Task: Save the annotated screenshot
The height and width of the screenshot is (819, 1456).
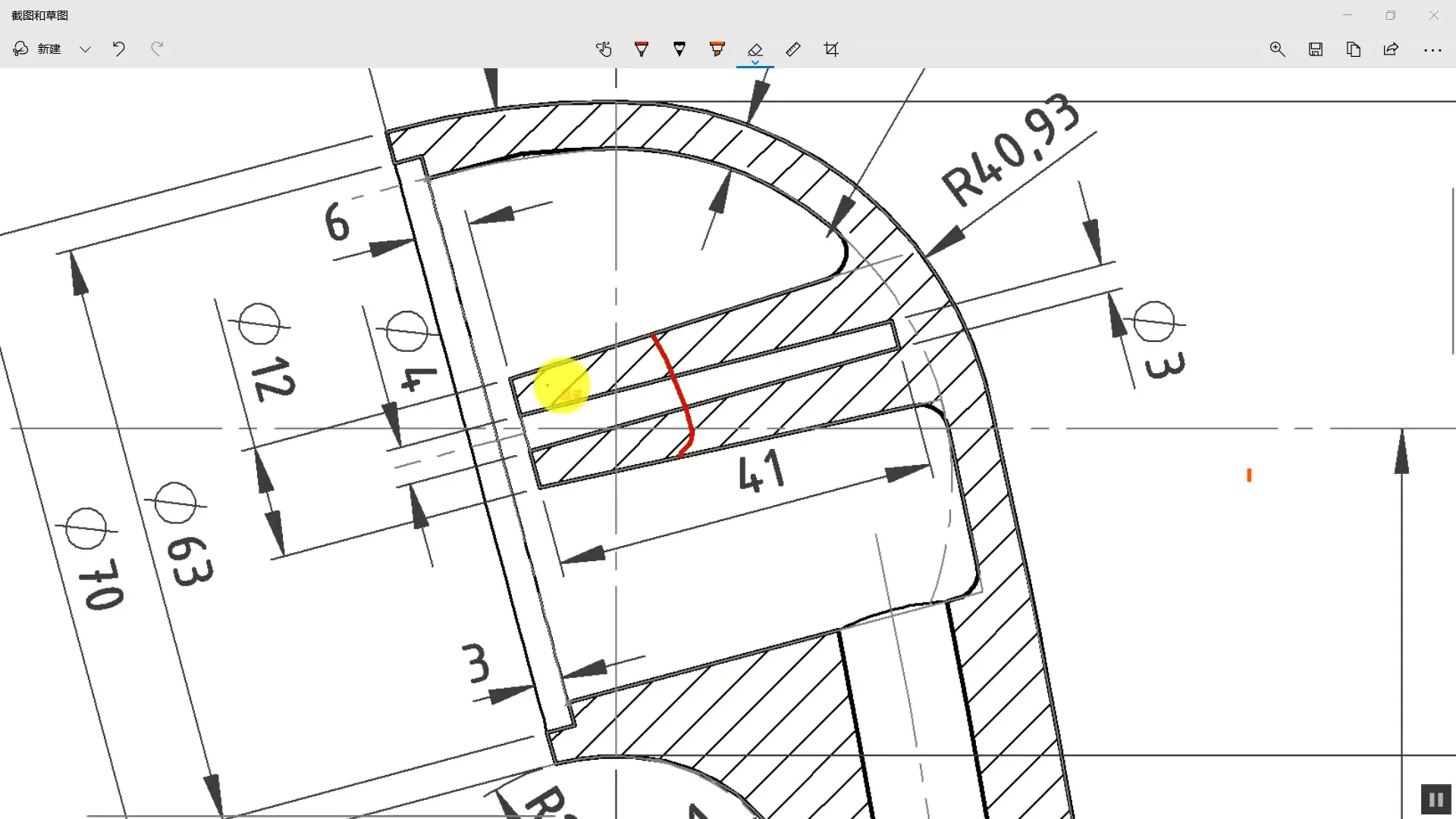Action: [x=1316, y=49]
